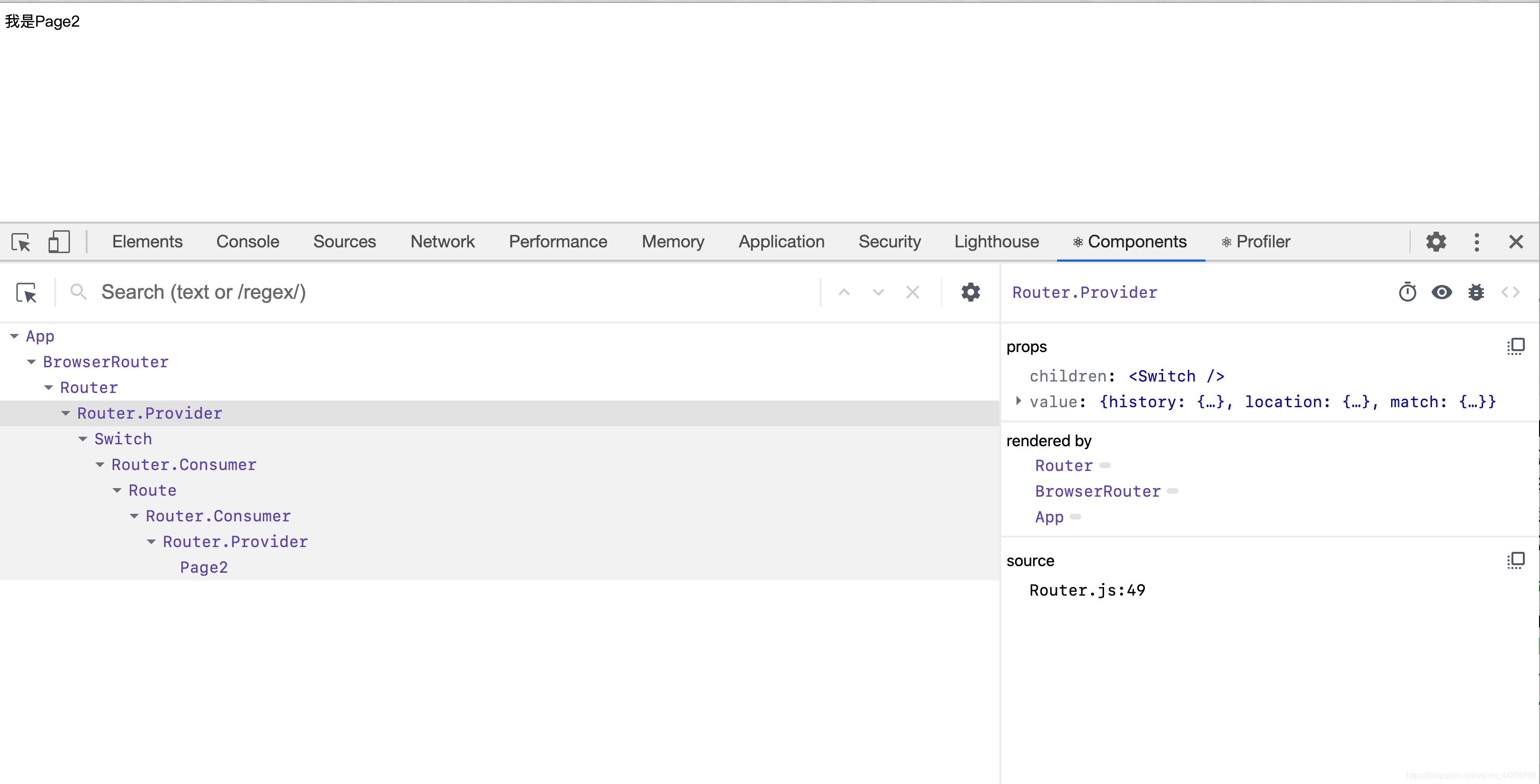Click the value prop object text
1540x784 pixels.
click(1298, 402)
